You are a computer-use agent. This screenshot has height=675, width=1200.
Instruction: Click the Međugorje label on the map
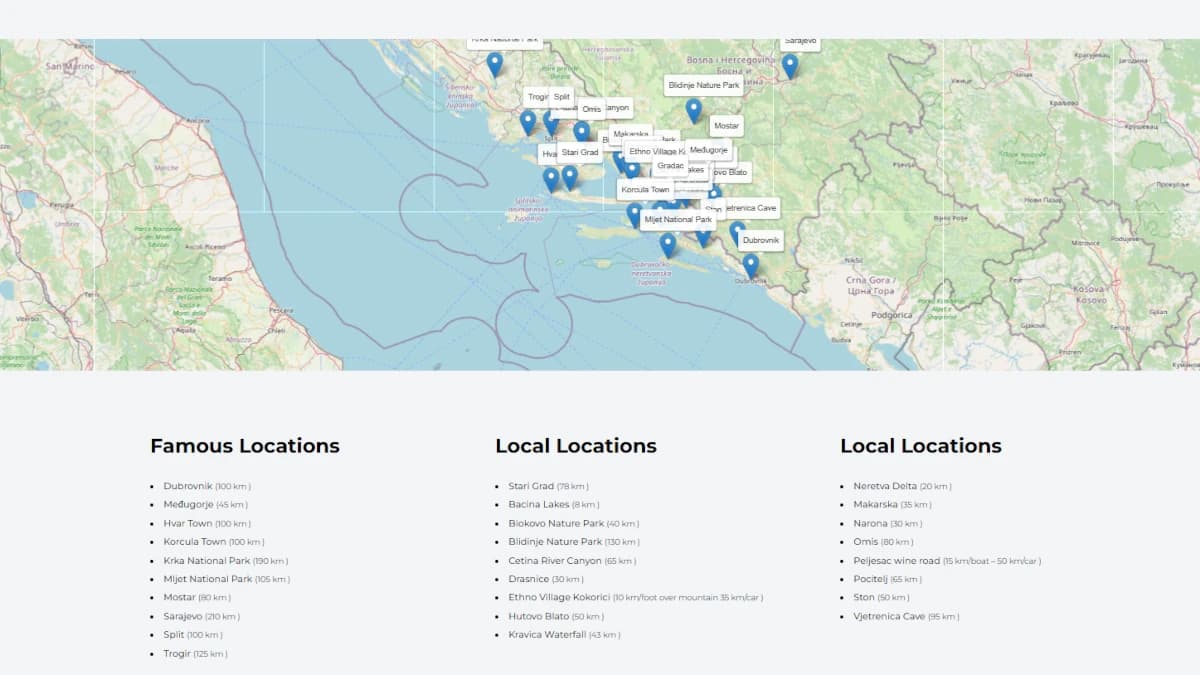(x=709, y=150)
